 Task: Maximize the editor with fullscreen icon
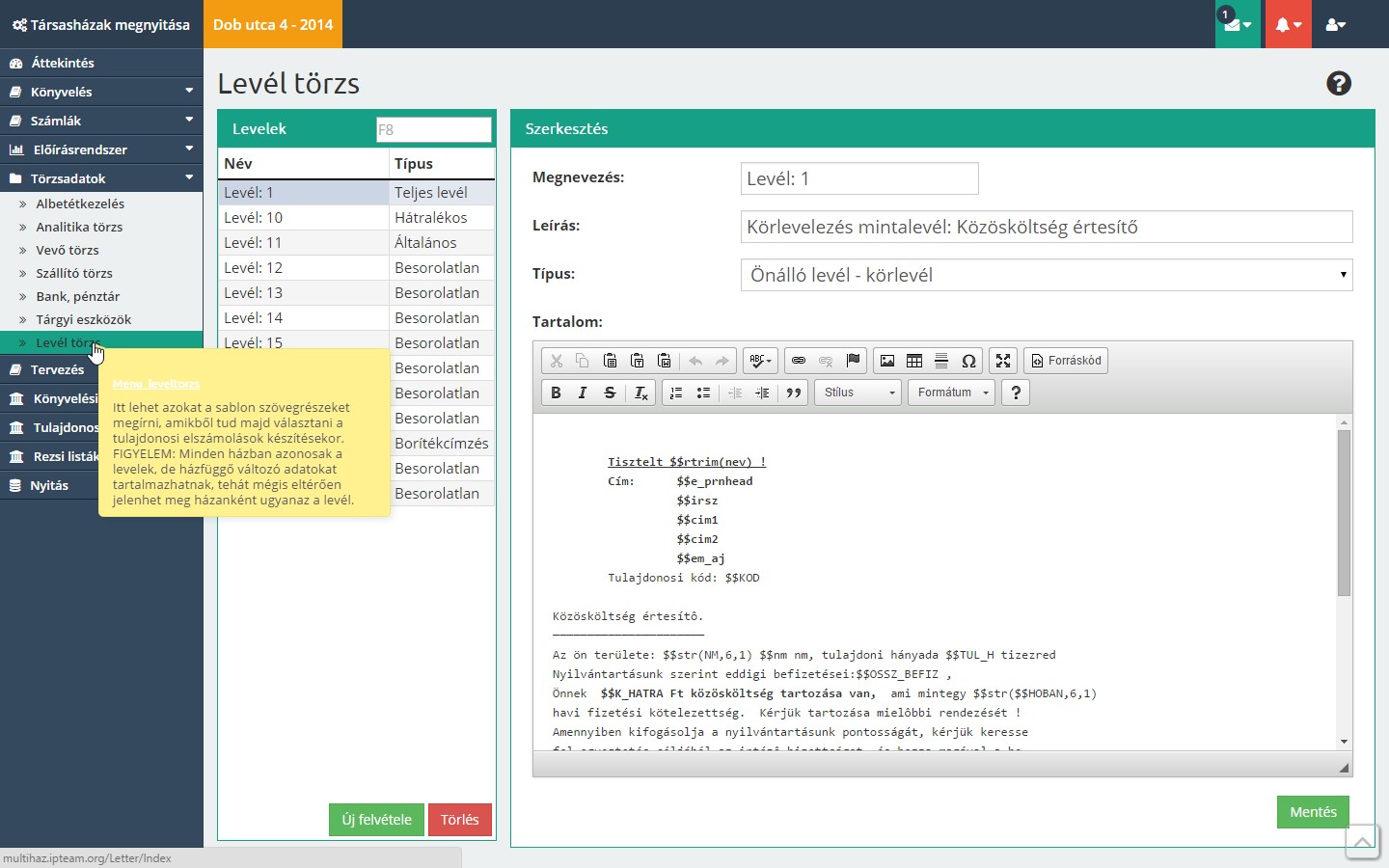coord(1003,361)
